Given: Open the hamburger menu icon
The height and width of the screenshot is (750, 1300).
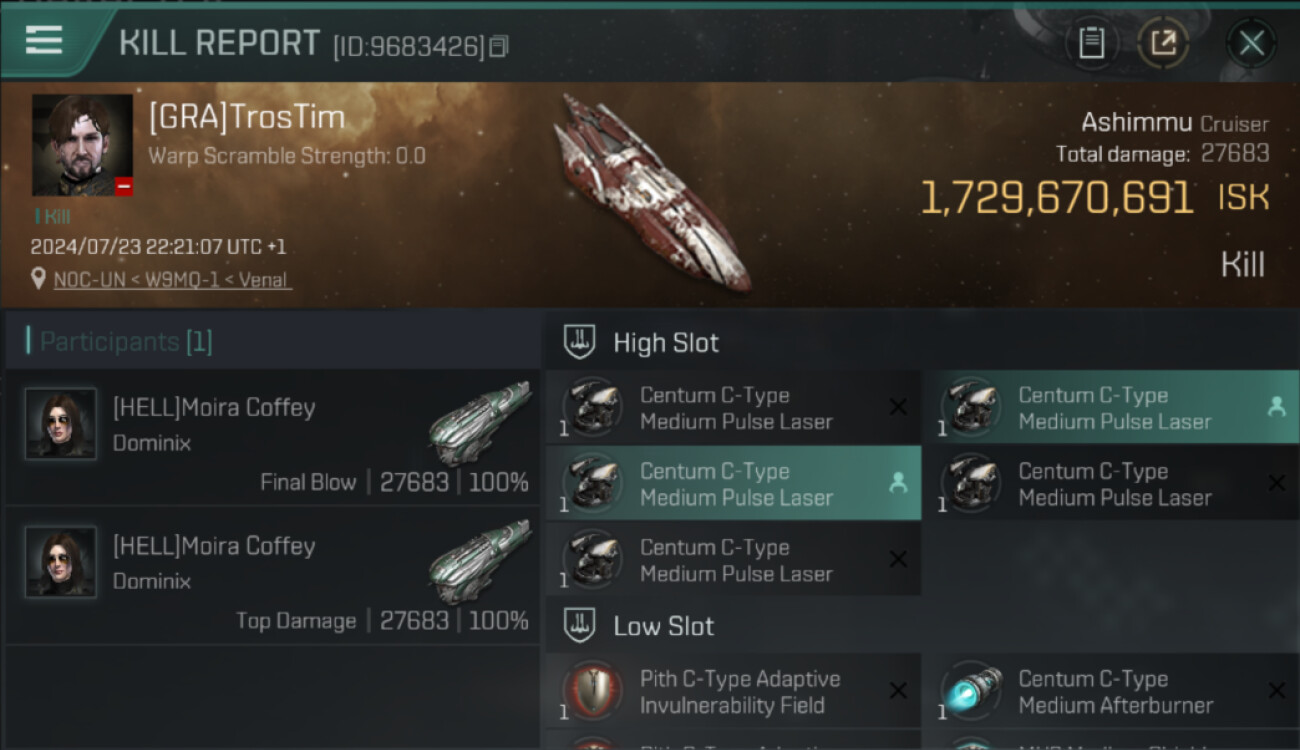Looking at the screenshot, I should point(44,40).
